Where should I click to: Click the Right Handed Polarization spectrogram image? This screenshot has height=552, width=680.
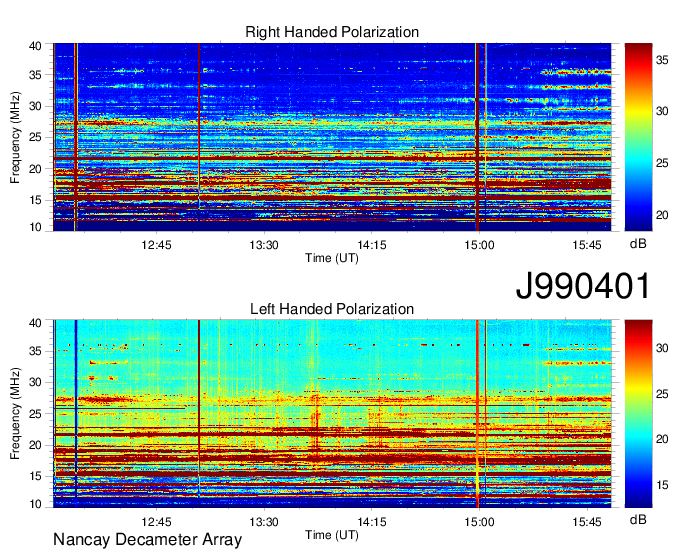click(332, 137)
